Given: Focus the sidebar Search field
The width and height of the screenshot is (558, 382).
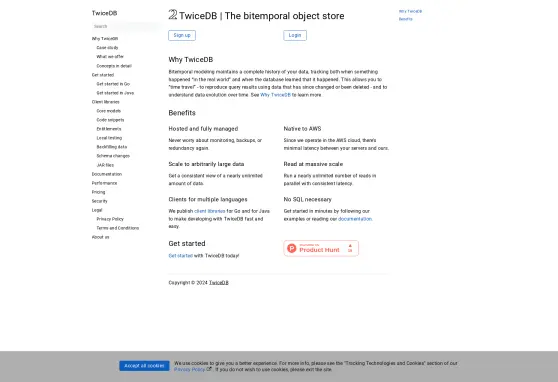Looking at the screenshot, I should point(125,26).
